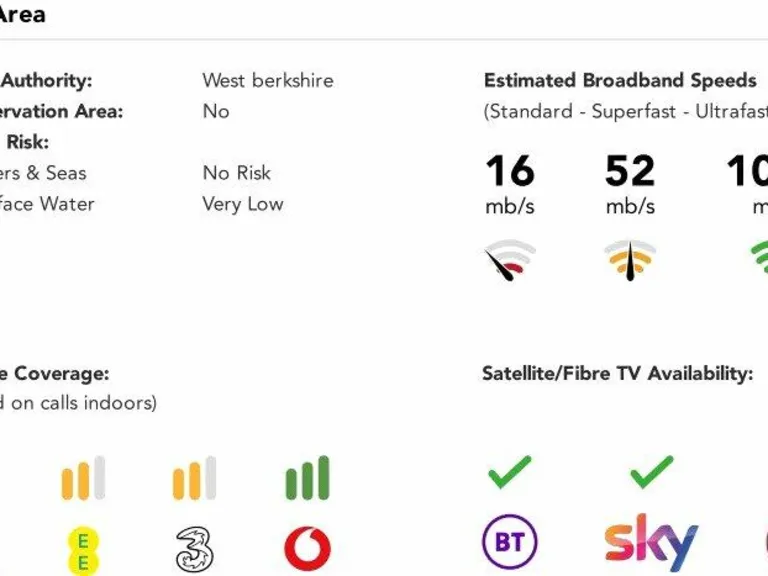Viewport: 768px width, 576px height.
Task: Click the green checkmark above BT
Action: (510, 472)
